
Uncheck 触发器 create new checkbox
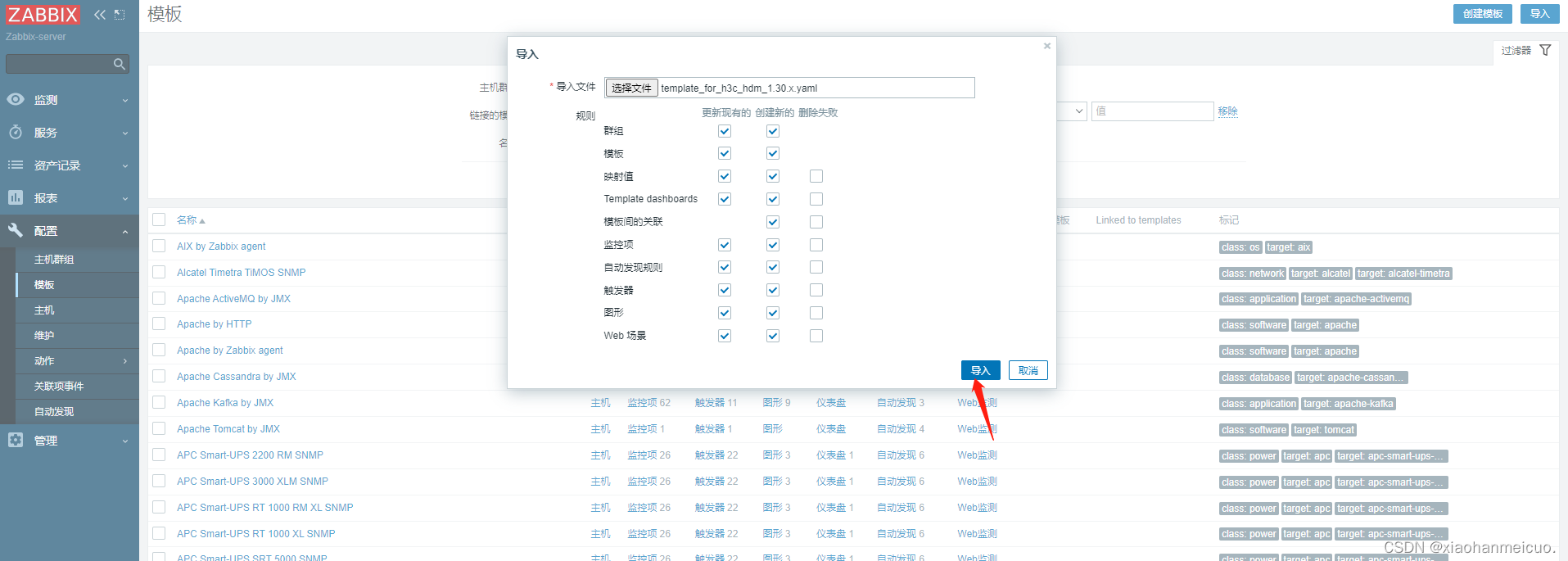click(x=773, y=290)
